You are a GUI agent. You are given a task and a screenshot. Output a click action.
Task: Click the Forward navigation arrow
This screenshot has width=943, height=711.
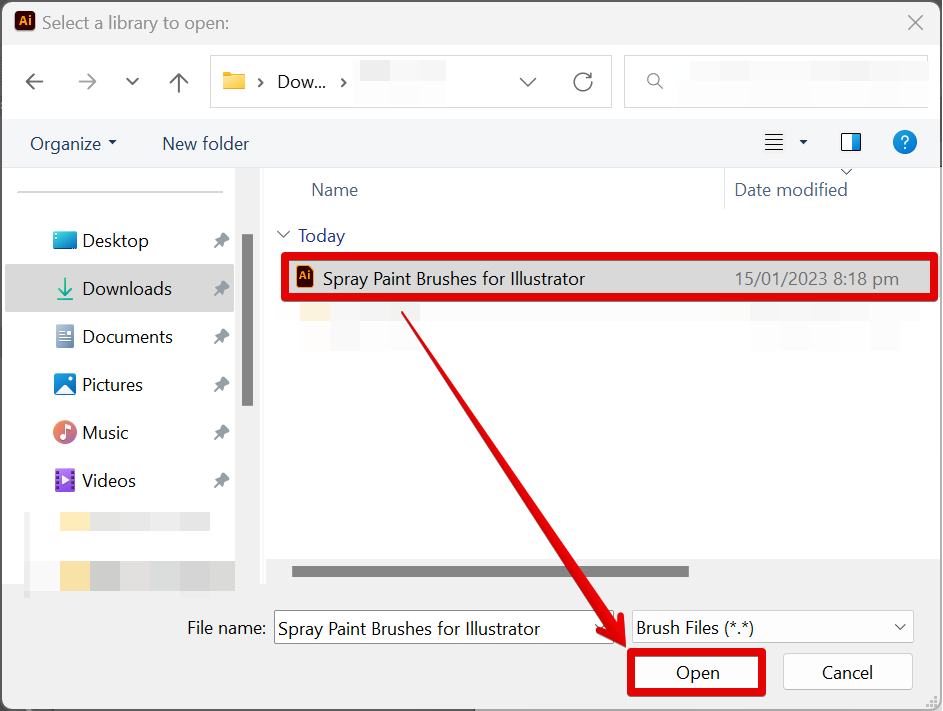pos(87,81)
